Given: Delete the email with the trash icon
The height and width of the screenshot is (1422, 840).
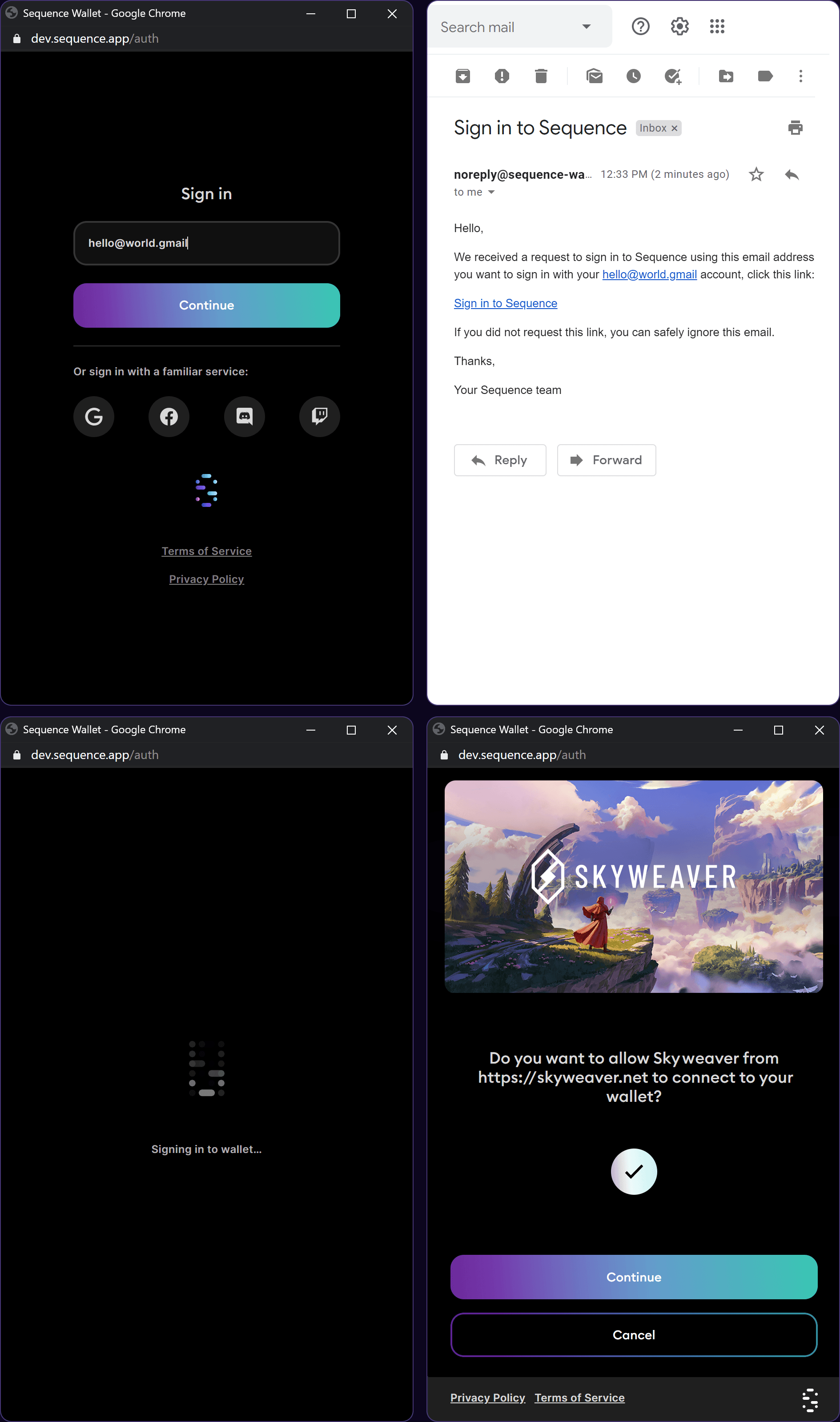Looking at the screenshot, I should click(541, 76).
